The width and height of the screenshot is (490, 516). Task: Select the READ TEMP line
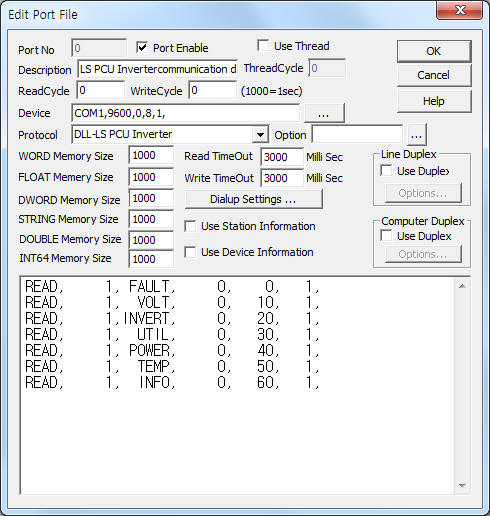click(172, 366)
